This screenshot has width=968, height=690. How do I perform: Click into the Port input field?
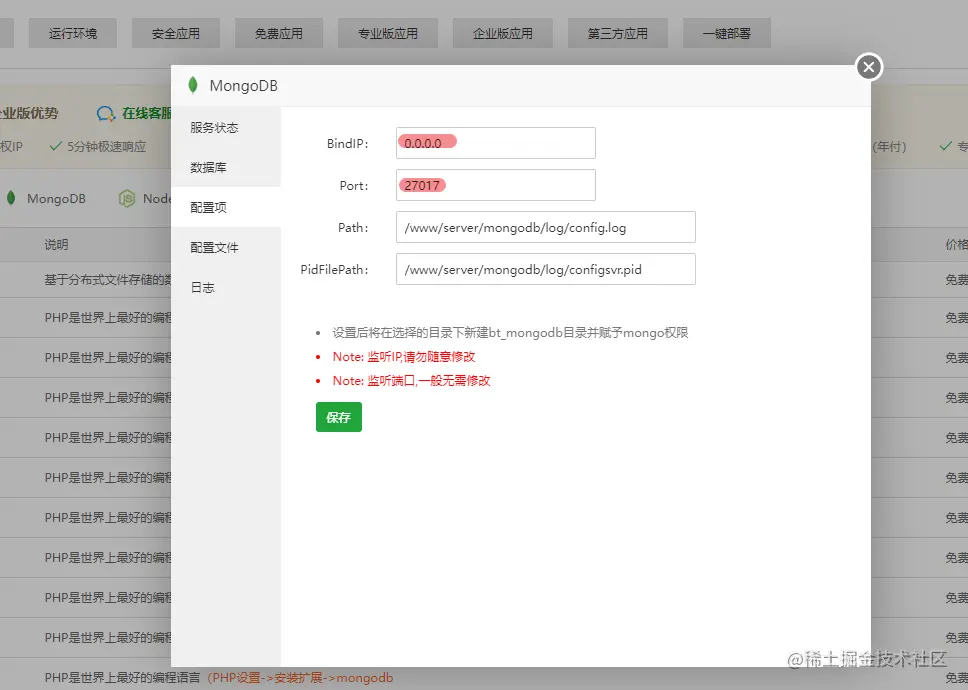pyautogui.click(x=496, y=185)
